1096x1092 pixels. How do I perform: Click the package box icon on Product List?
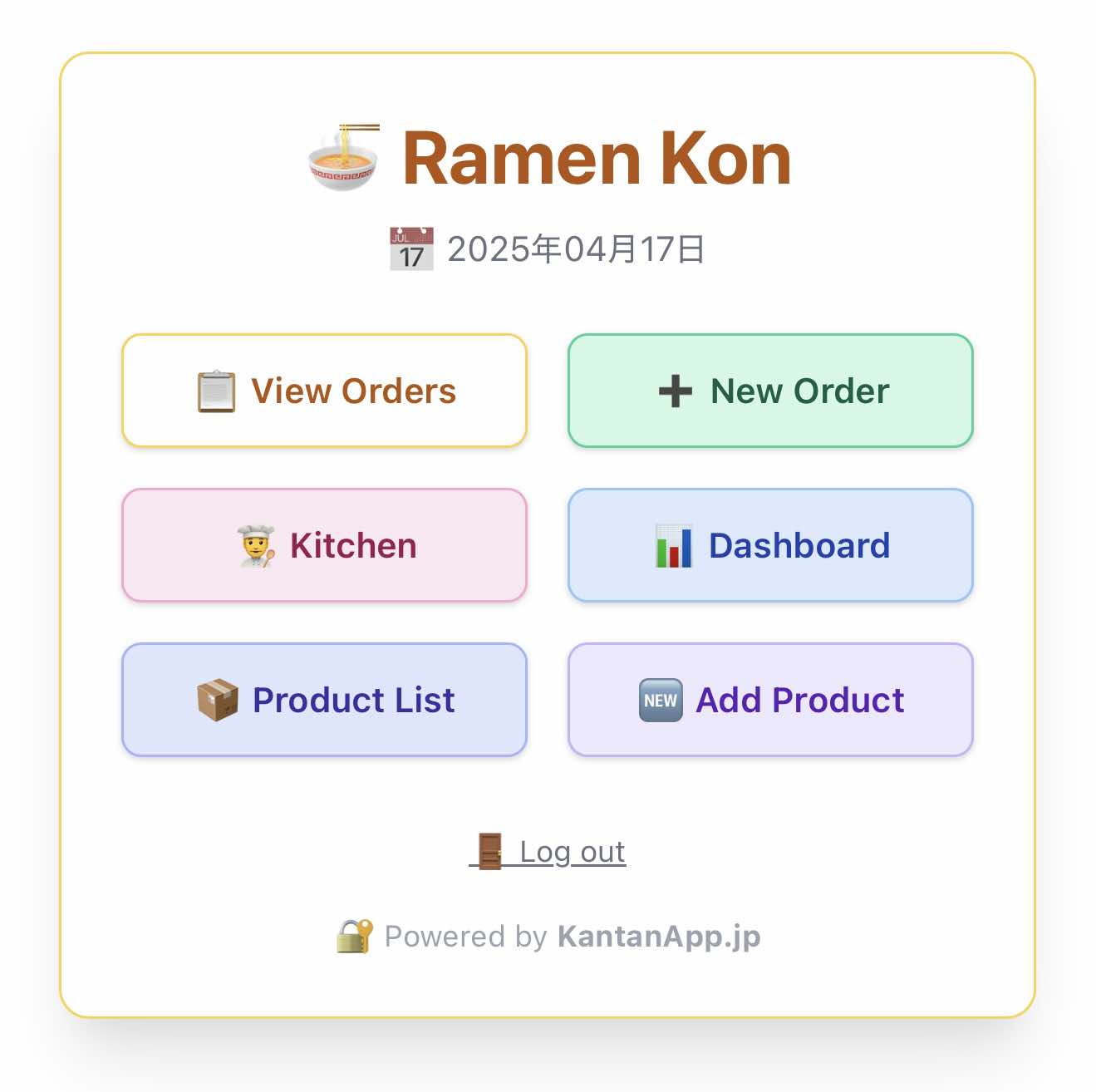click(218, 701)
